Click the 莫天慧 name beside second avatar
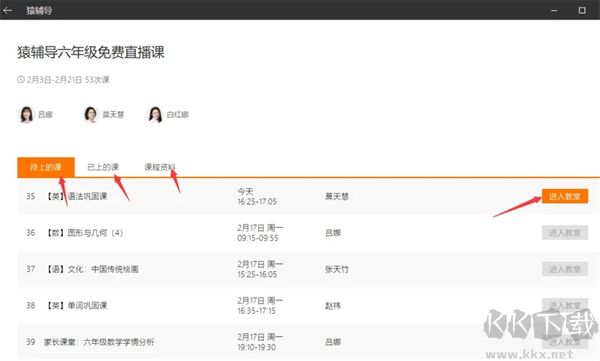Image resolution: width=600 pixels, height=361 pixels. (113, 114)
